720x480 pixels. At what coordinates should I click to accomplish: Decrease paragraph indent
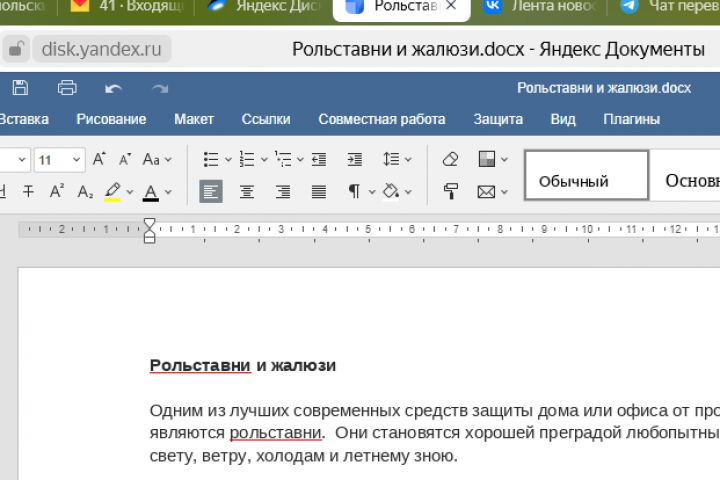coord(319,159)
